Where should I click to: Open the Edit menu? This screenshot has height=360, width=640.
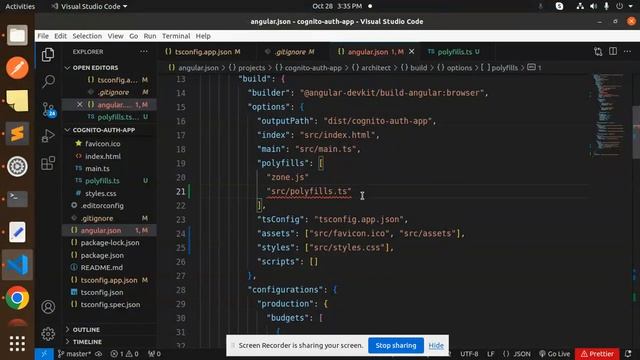[60, 36]
